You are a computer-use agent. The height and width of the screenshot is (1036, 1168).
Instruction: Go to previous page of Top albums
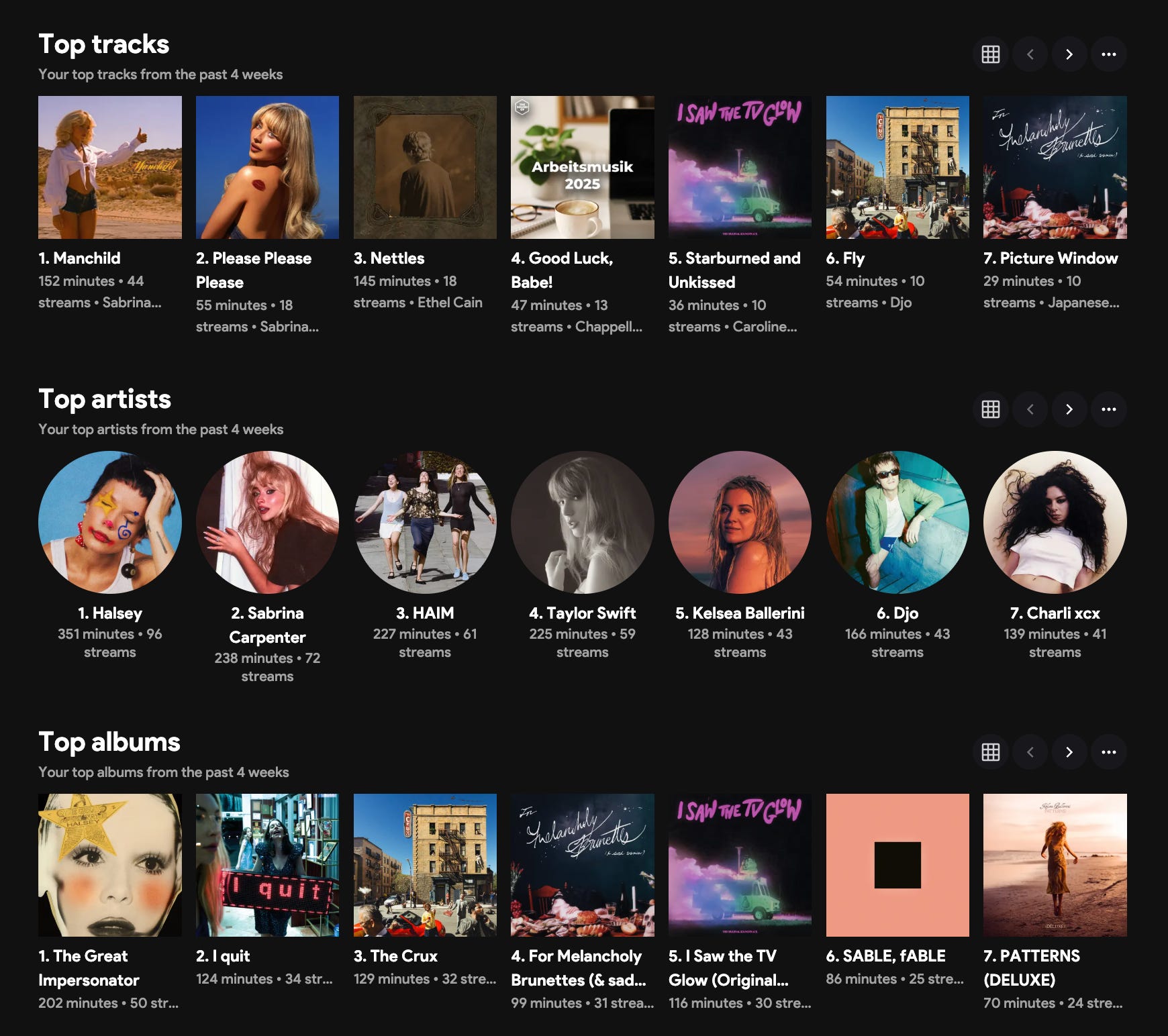[1030, 752]
